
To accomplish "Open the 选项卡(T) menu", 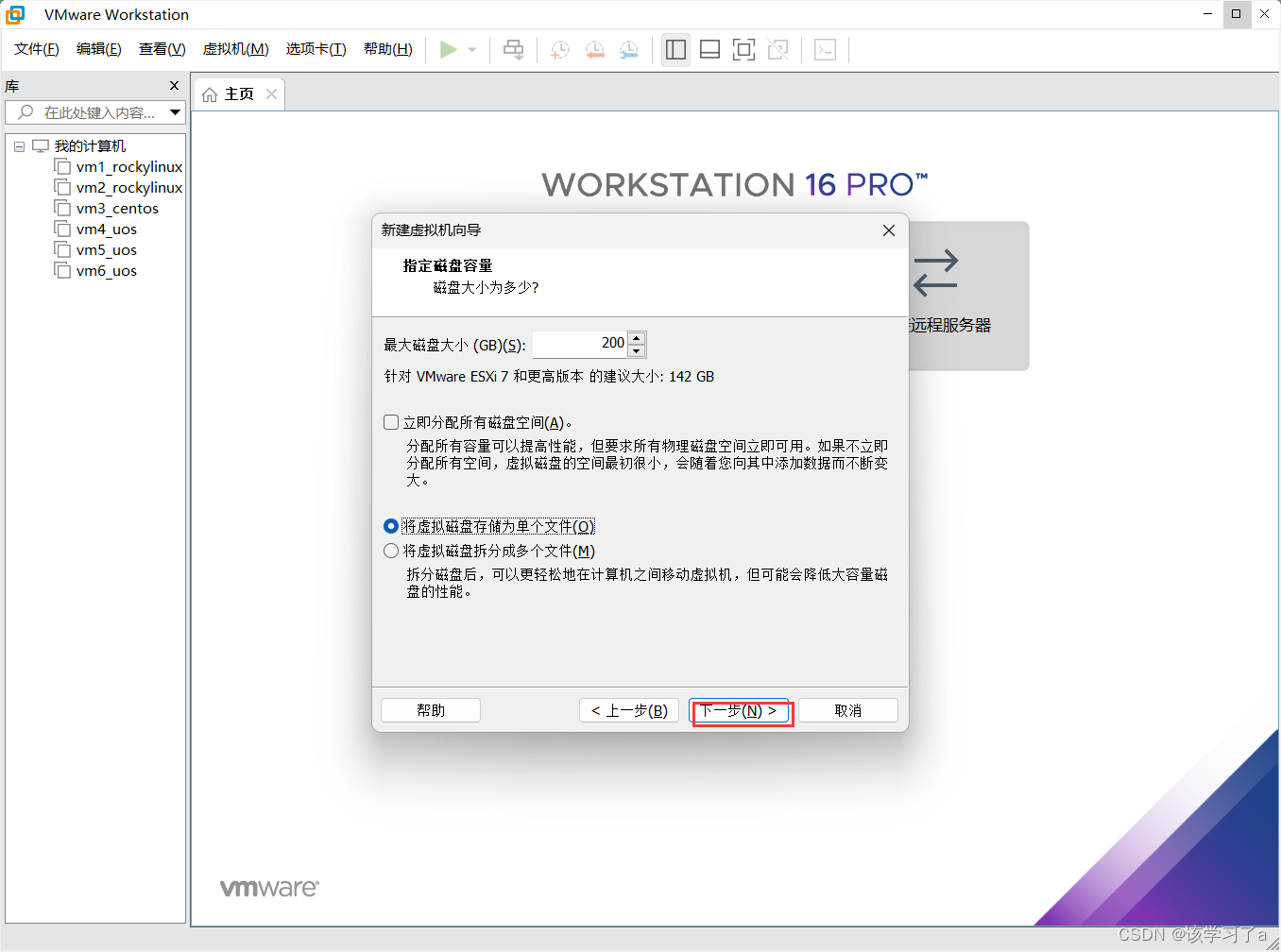I will (316, 49).
